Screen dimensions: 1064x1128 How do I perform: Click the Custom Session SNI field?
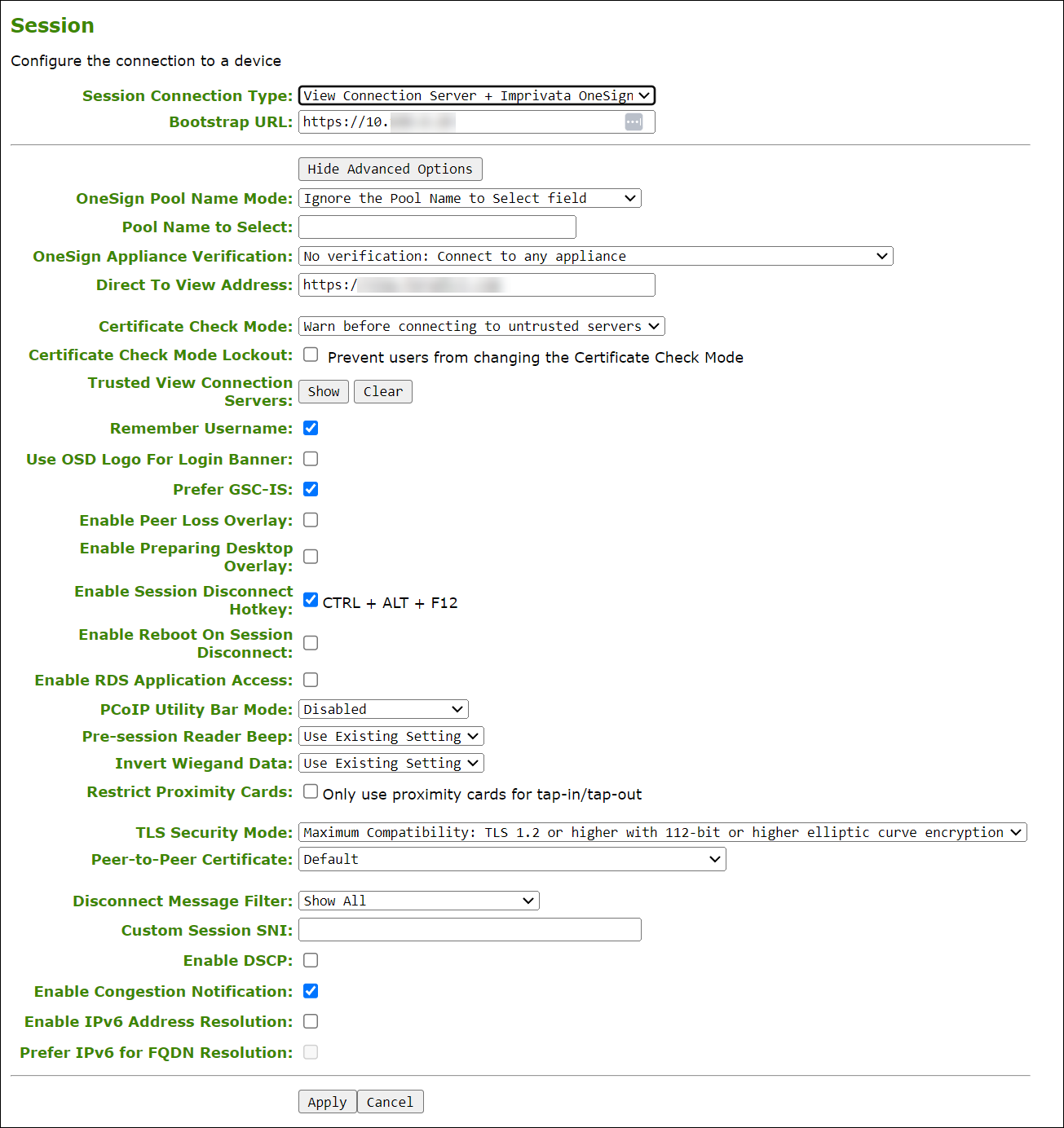pos(470,930)
